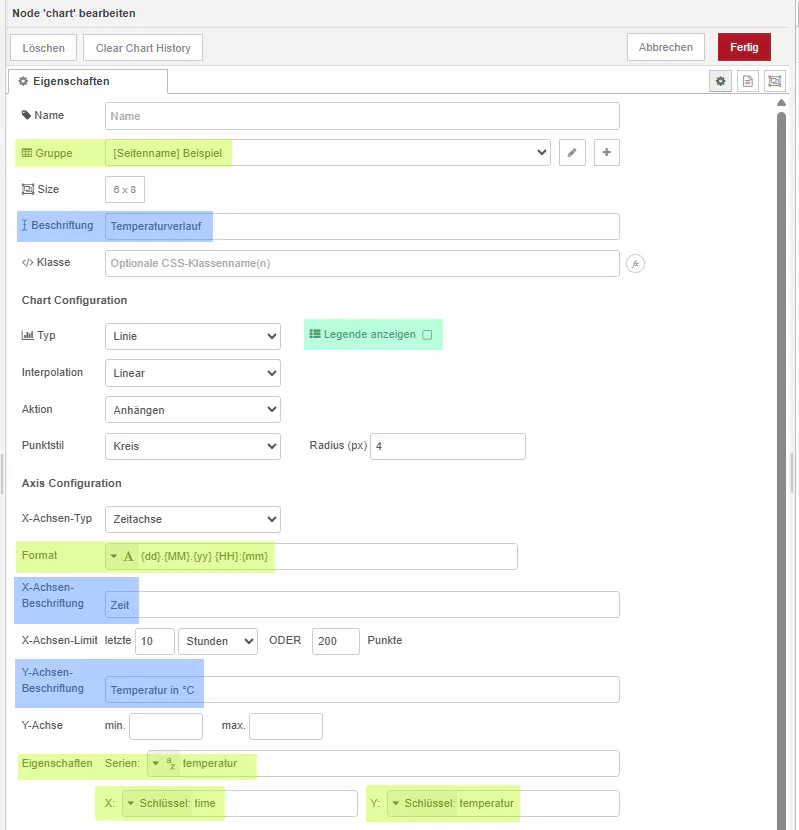Click the Fertig button

tap(744, 47)
